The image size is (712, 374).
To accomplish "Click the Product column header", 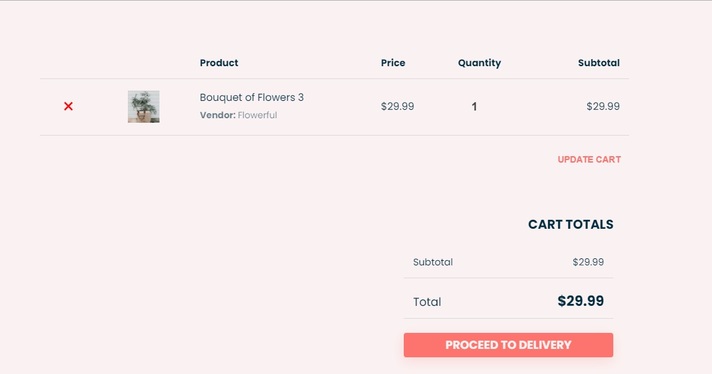I will [219, 63].
